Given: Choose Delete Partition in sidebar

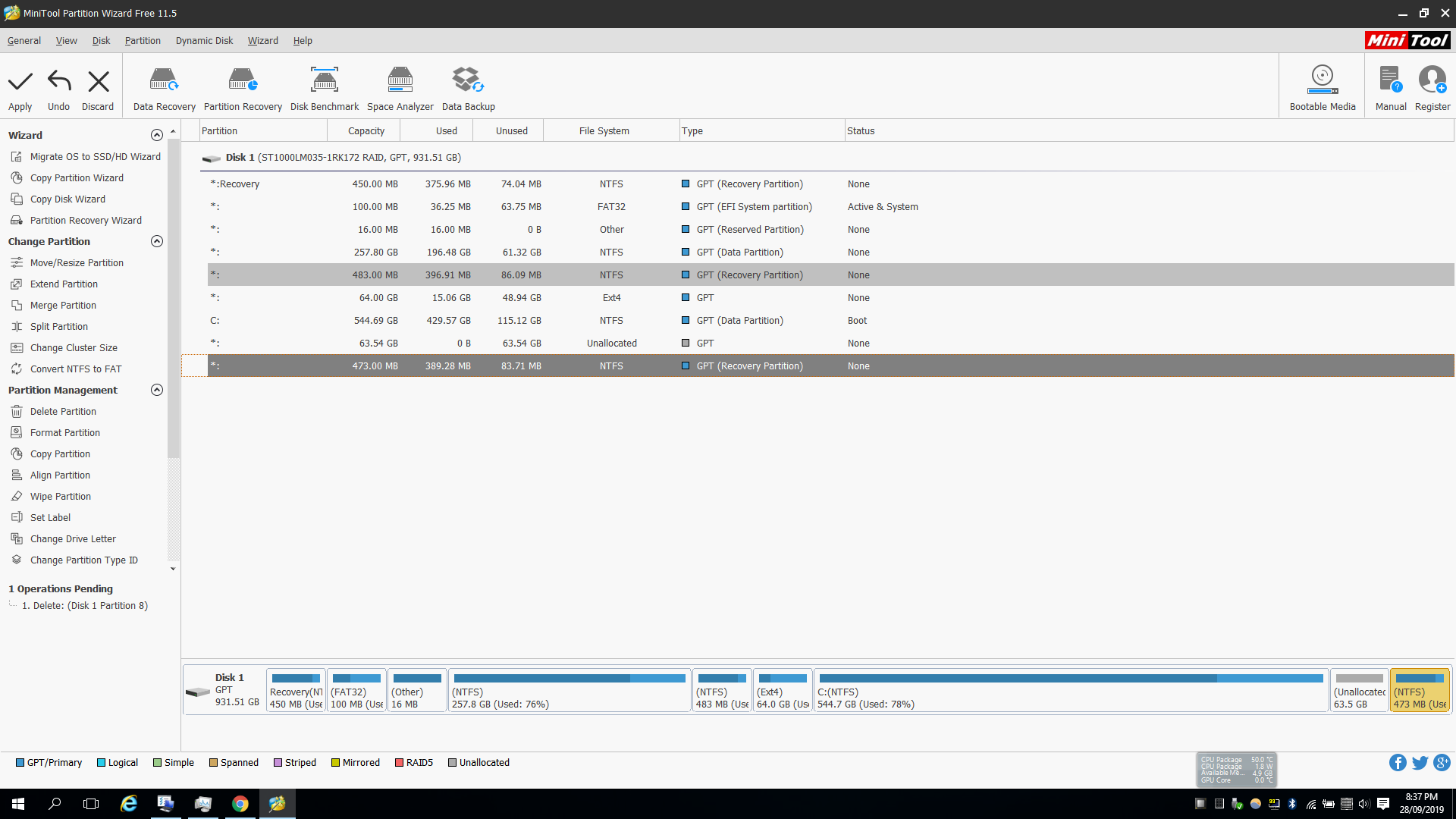Looking at the screenshot, I should pyautogui.click(x=55, y=412).
